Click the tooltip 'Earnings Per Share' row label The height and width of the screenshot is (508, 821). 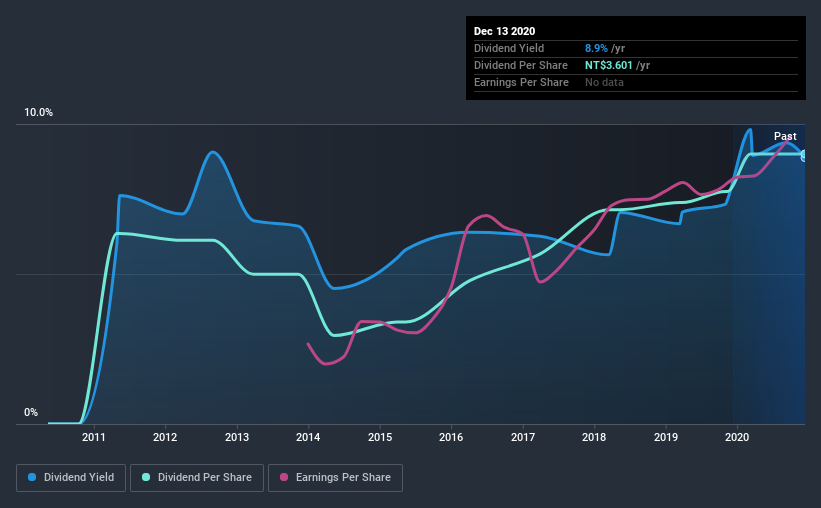pyautogui.click(x=521, y=82)
